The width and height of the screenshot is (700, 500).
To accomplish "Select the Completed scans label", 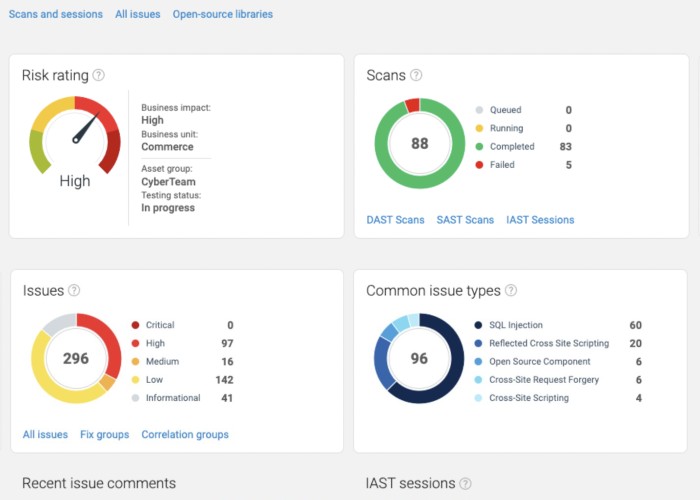I will [512, 146].
